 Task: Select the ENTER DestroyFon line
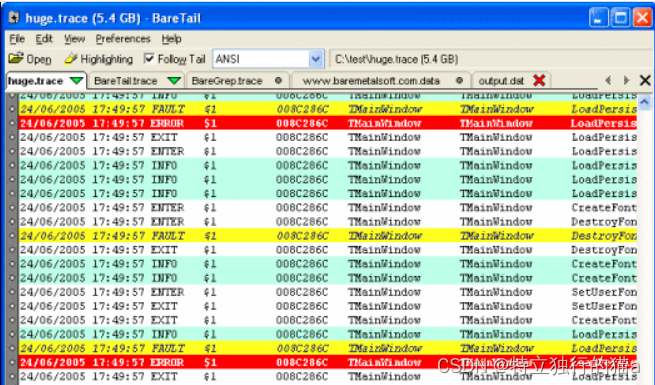(328, 222)
